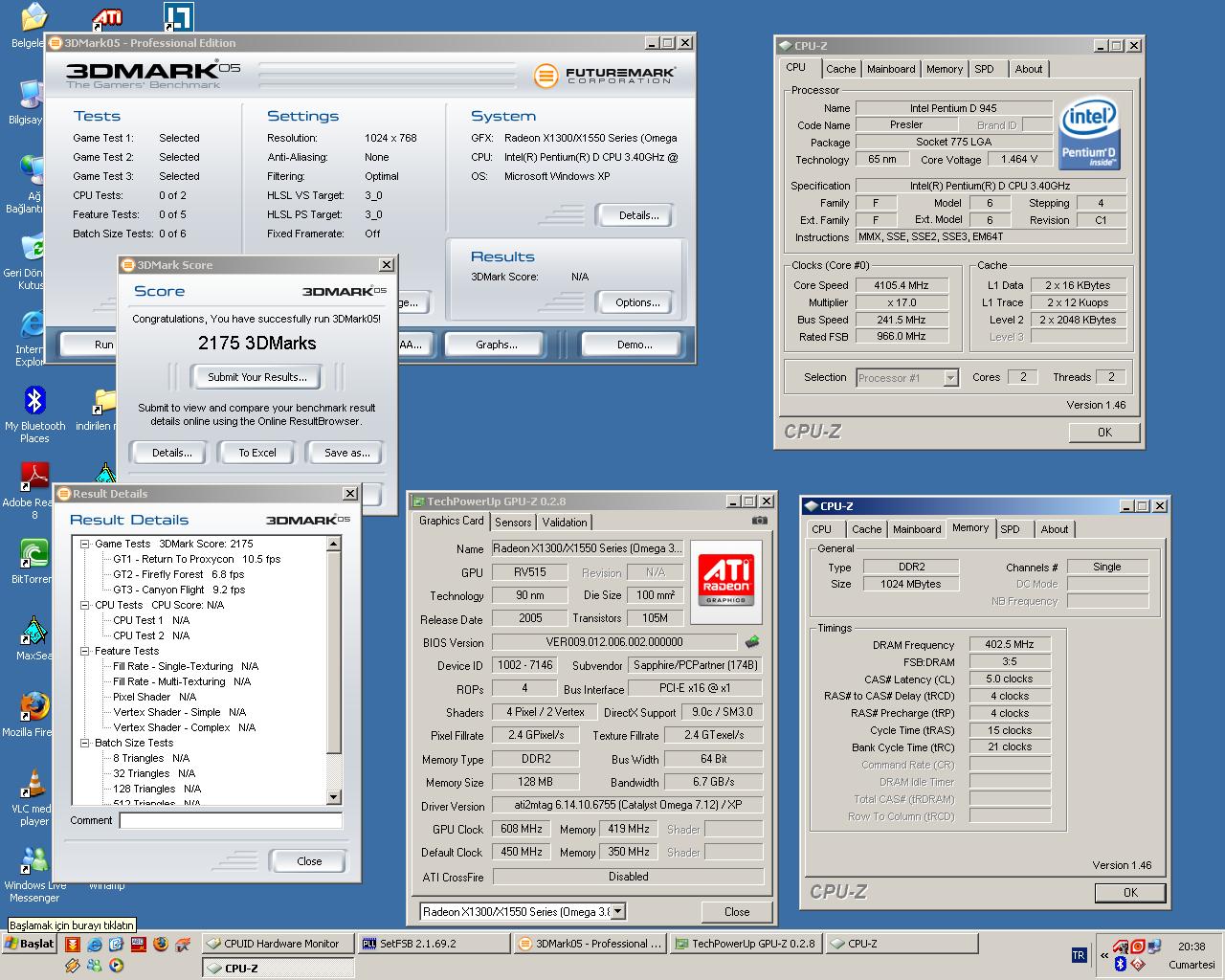Open Mainboard tab in CPU-Z processor window
This screenshot has width=1225, height=980.
coord(891,69)
